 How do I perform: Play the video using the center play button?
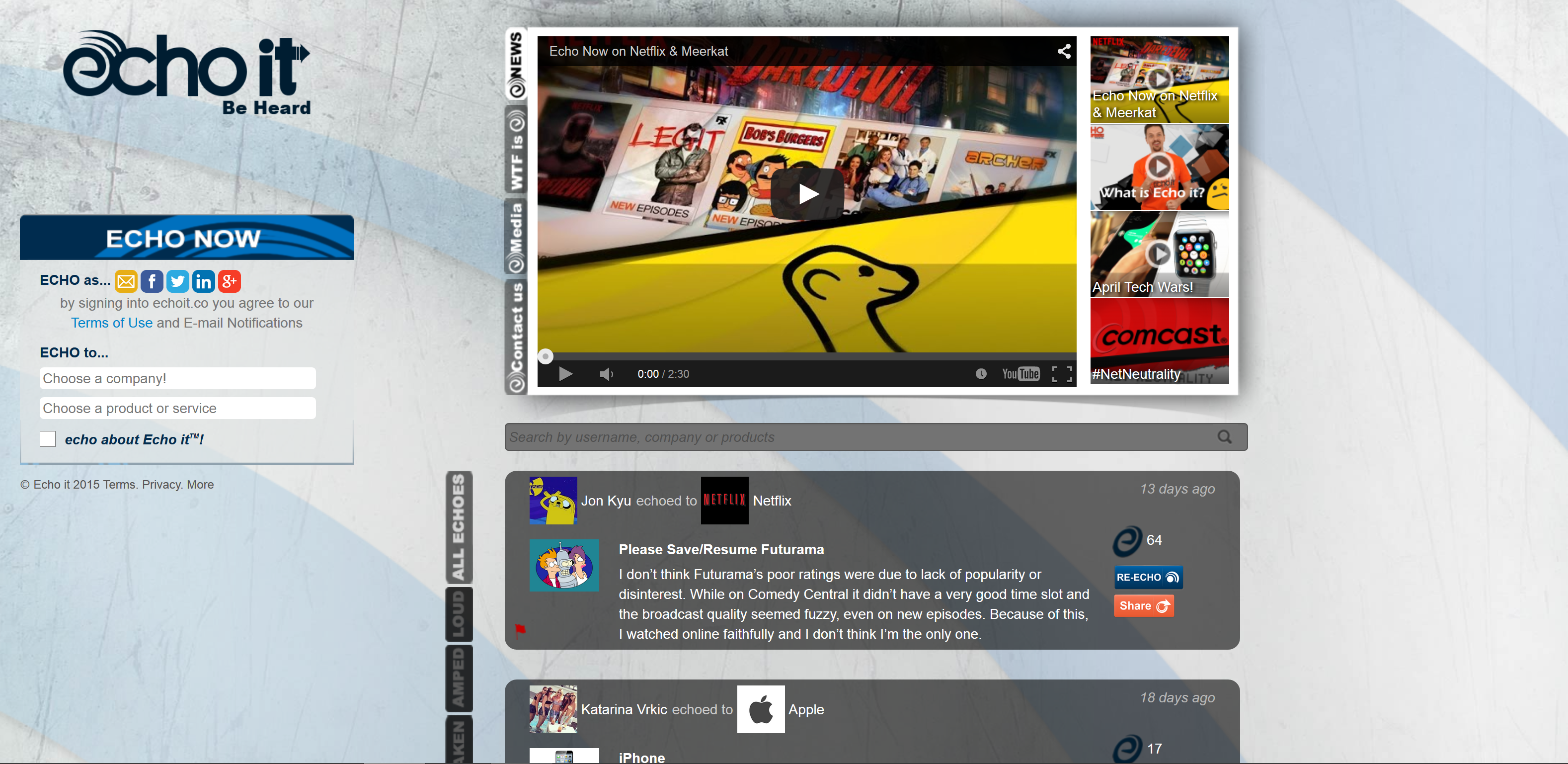[807, 194]
